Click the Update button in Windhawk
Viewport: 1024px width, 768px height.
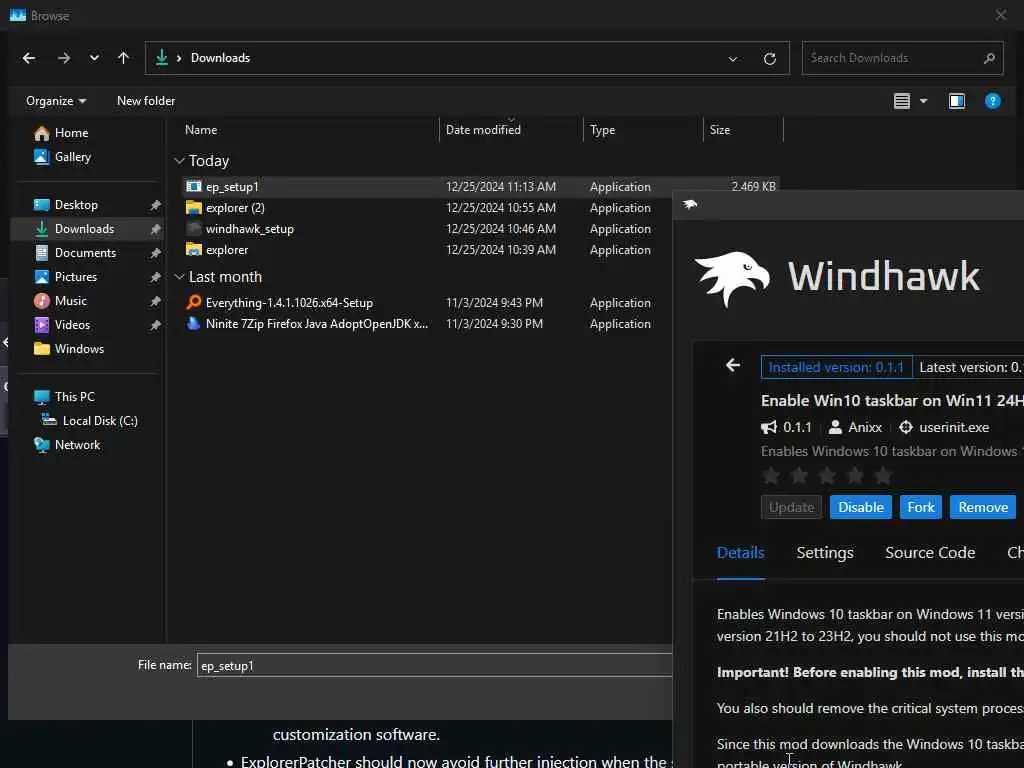[792, 507]
